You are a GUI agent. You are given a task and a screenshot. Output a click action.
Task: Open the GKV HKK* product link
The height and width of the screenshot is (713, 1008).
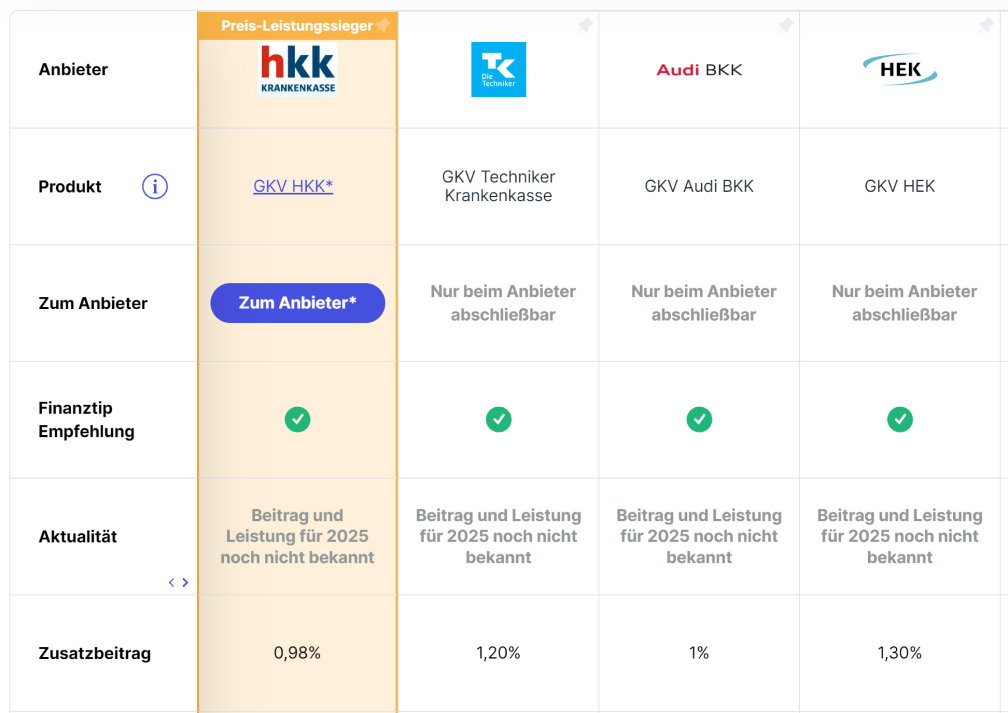293,186
